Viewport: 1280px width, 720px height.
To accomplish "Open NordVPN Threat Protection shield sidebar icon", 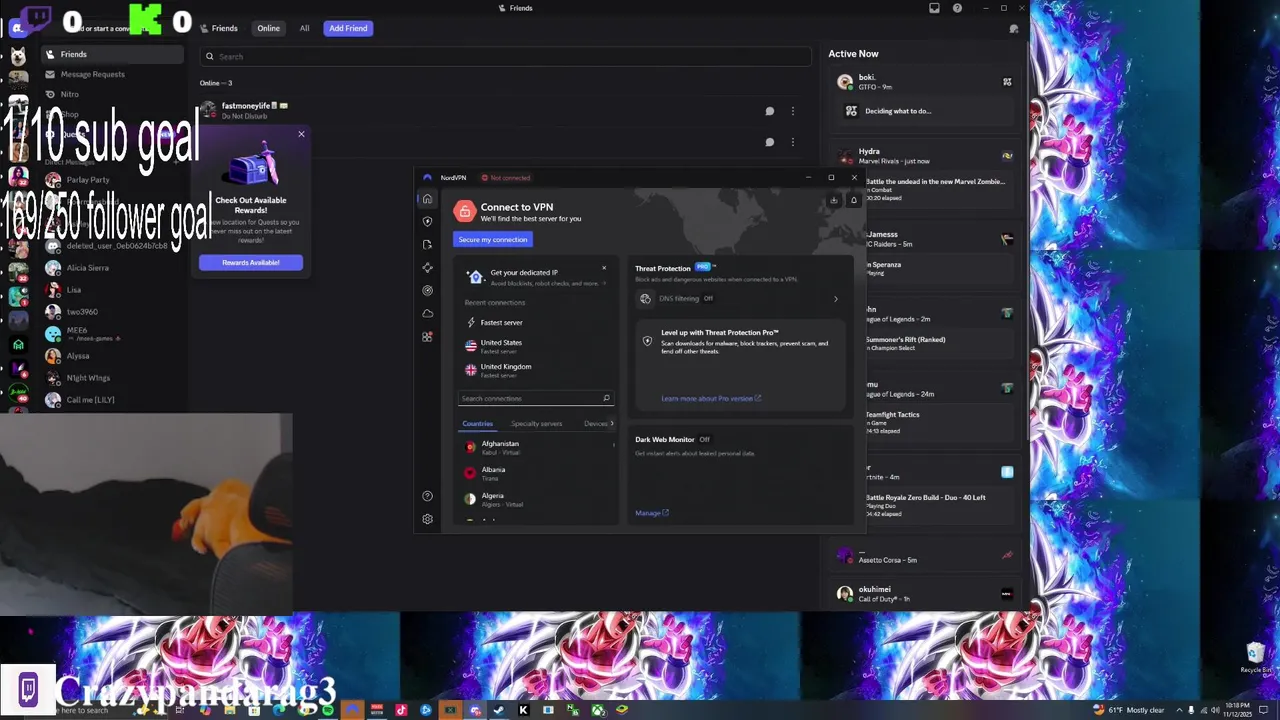I will click(427, 222).
